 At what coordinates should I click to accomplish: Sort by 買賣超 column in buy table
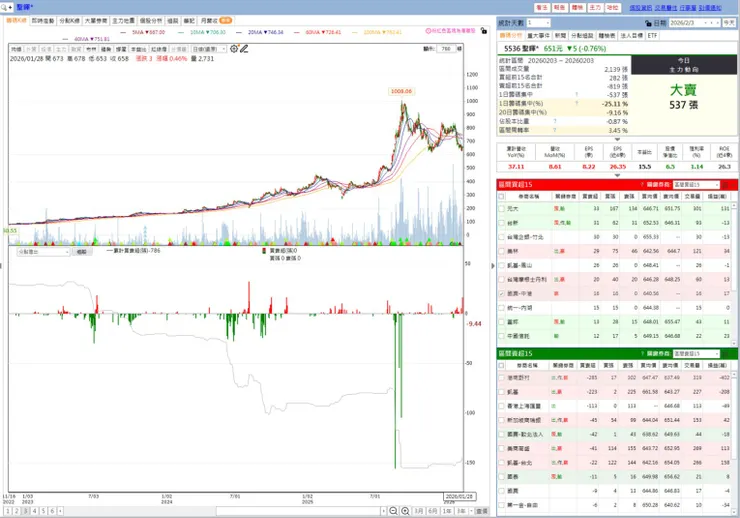click(590, 196)
